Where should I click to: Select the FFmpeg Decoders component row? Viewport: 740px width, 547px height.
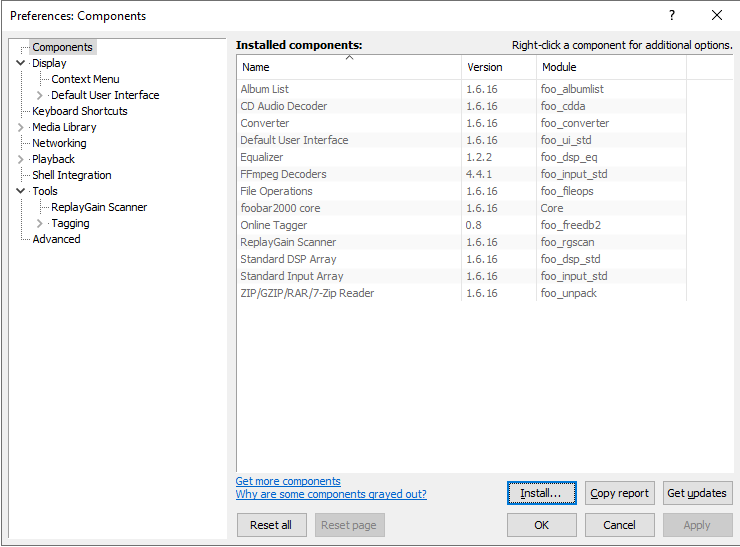click(x=283, y=174)
